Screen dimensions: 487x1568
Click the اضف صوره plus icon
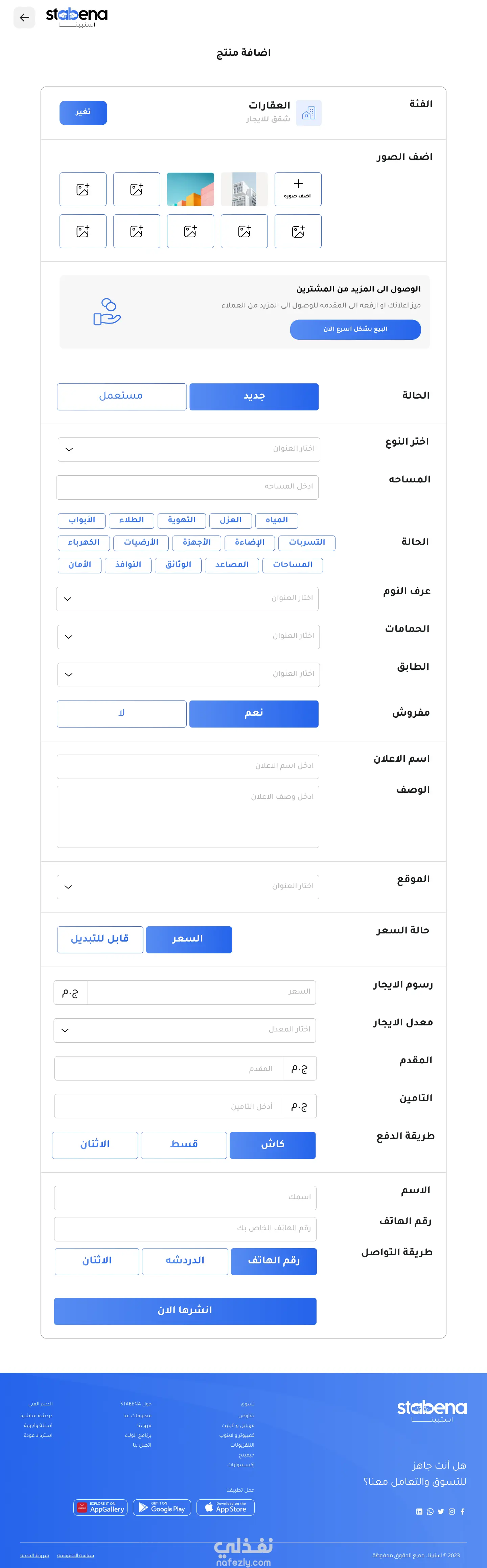tap(298, 184)
